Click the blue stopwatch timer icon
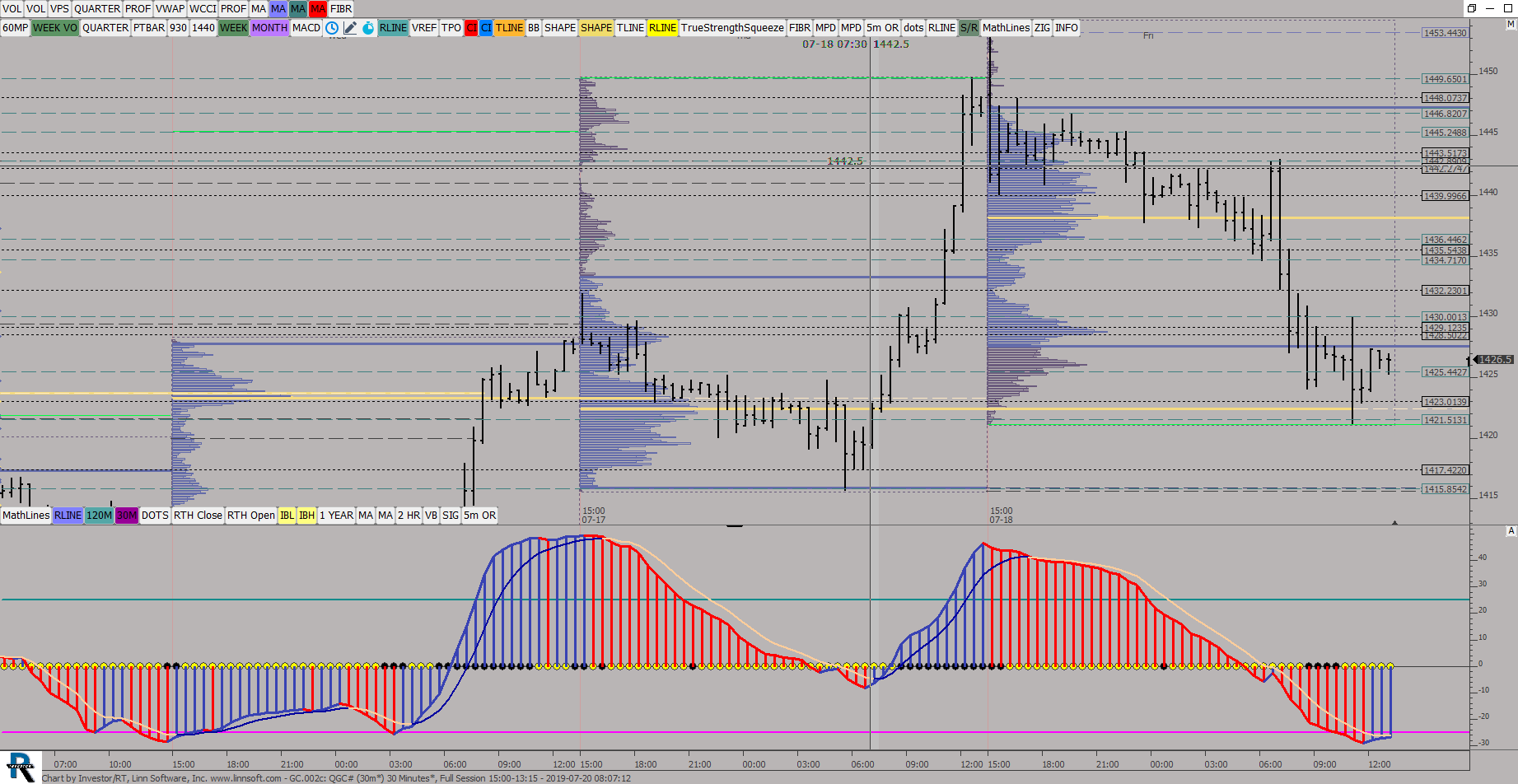This screenshot has height=784, width=1518. pos(368,28)
